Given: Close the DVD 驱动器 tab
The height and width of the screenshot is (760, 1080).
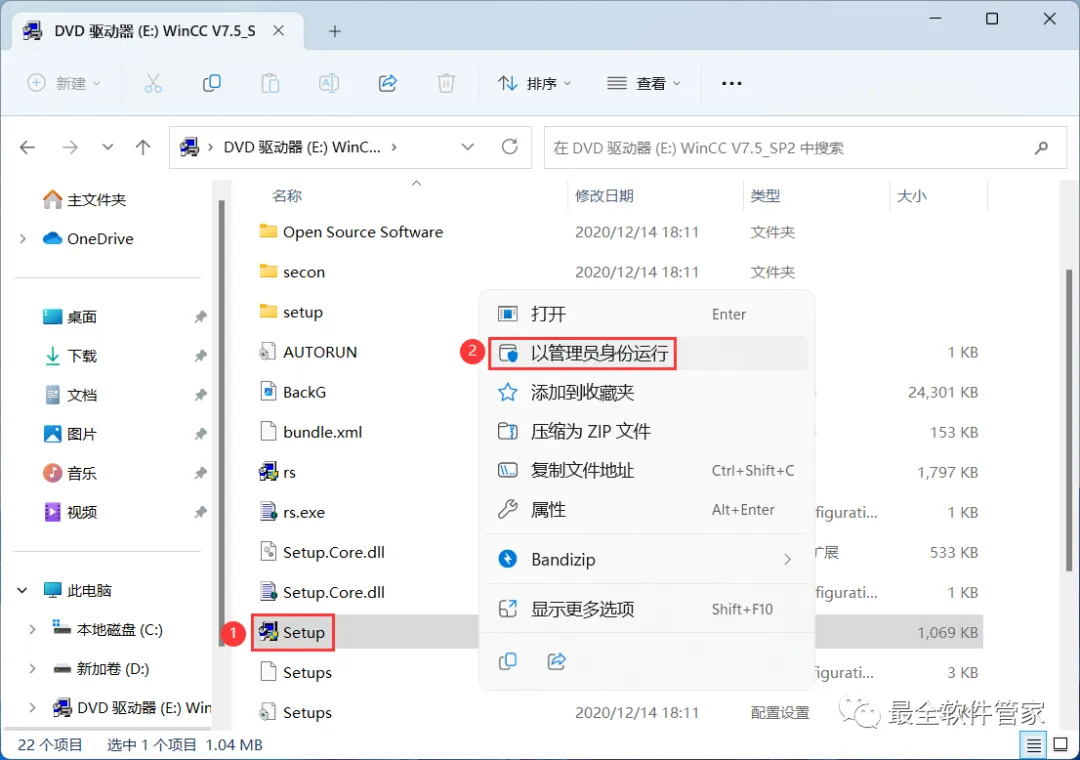Looking at the screenshot, I should tap(278, 31).
